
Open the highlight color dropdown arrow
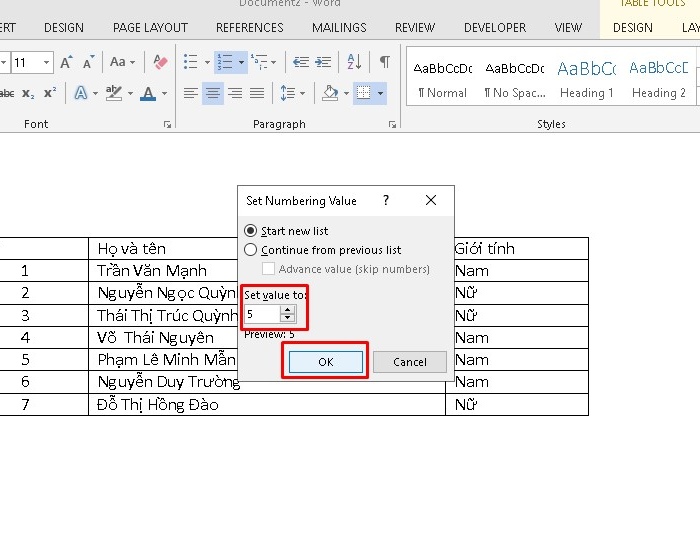[130, 93]
